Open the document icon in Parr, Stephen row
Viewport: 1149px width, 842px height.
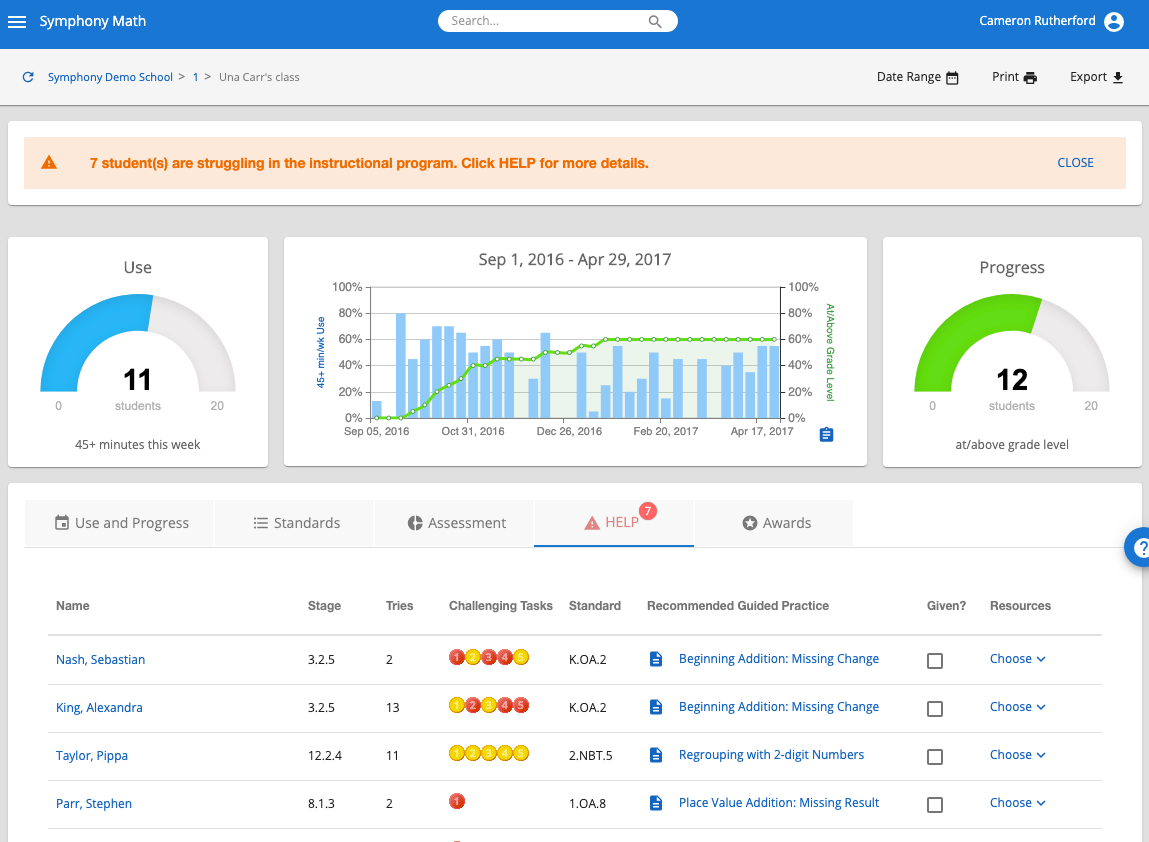pos(656,803)
